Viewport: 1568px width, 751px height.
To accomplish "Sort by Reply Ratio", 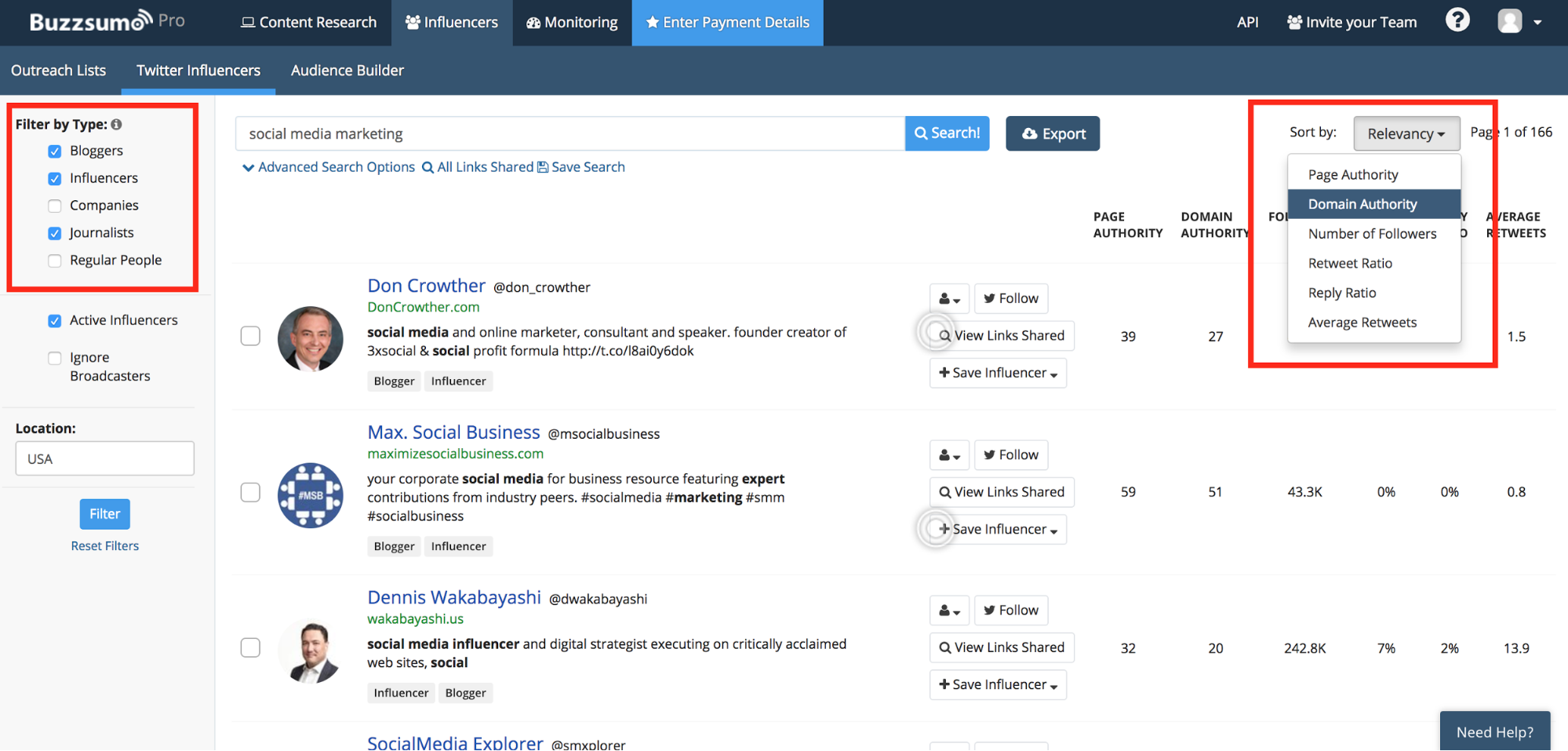I will pos(1373,293).
